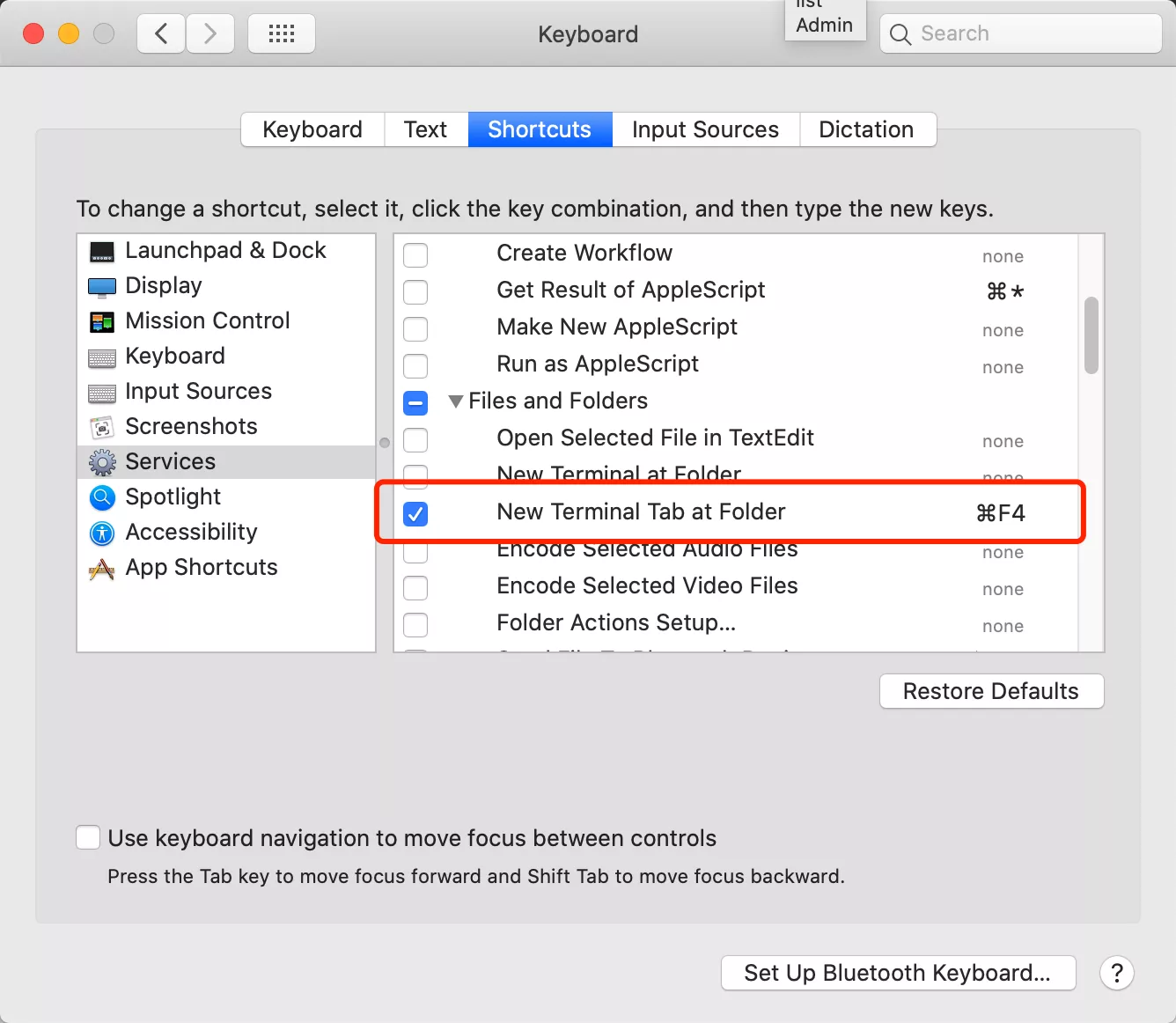Select Accessibility category

(226, 533)
